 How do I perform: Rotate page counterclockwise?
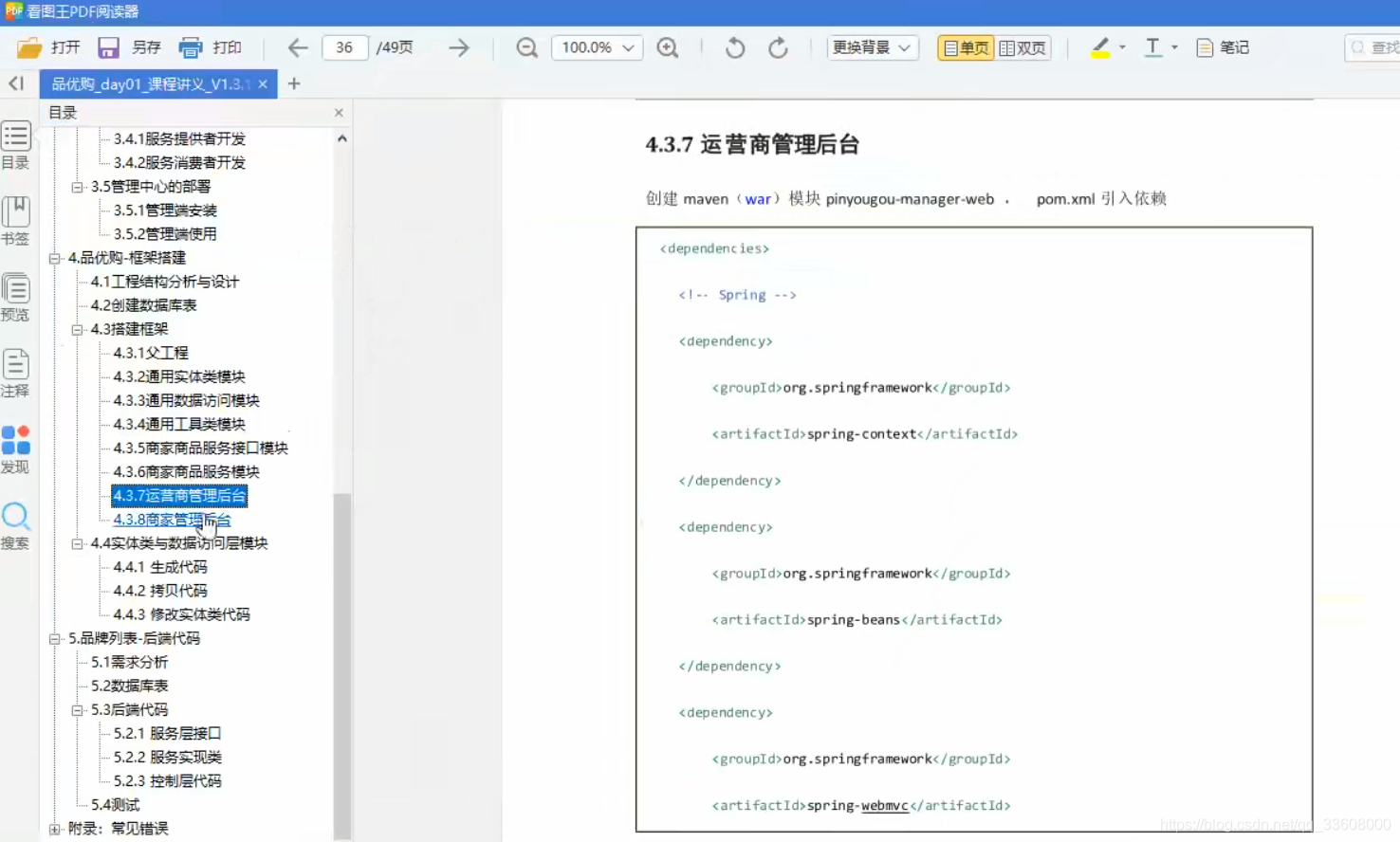coord(735,47)
